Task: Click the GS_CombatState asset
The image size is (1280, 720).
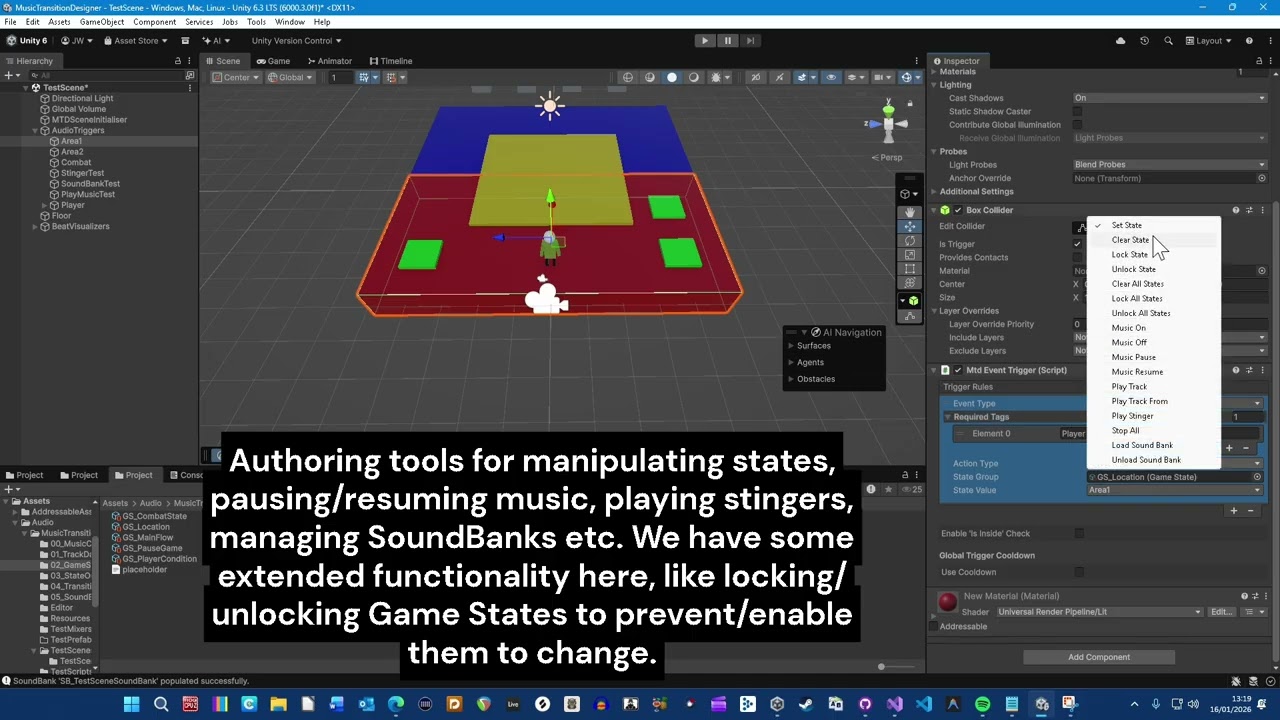Action: [154, 516]
